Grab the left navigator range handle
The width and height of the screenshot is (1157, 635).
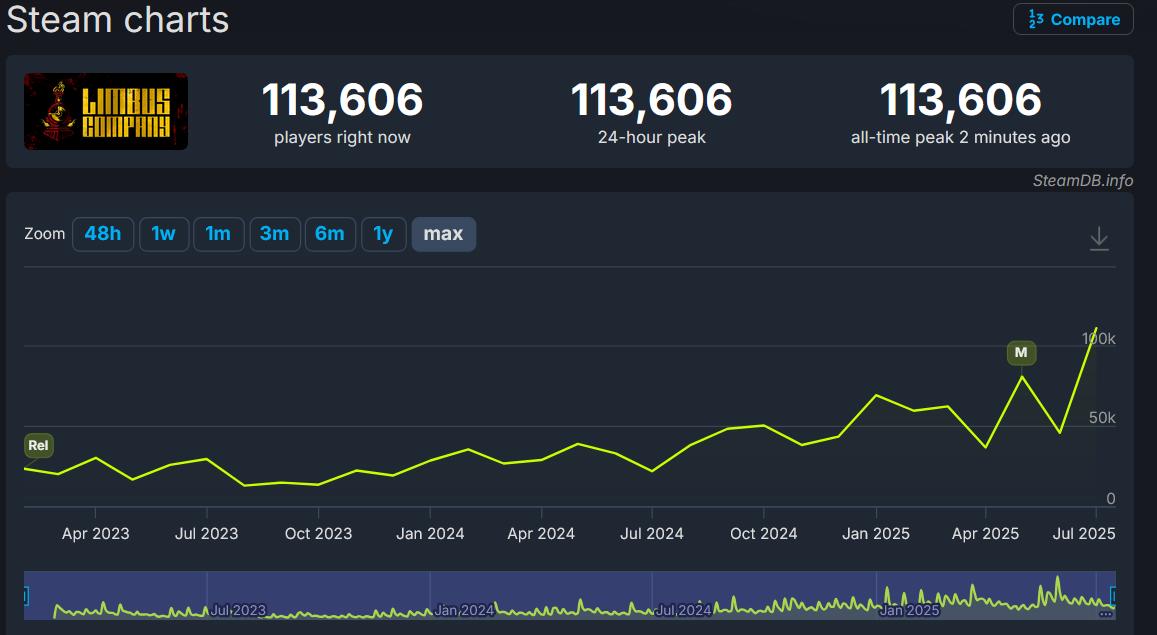point(26,595)
